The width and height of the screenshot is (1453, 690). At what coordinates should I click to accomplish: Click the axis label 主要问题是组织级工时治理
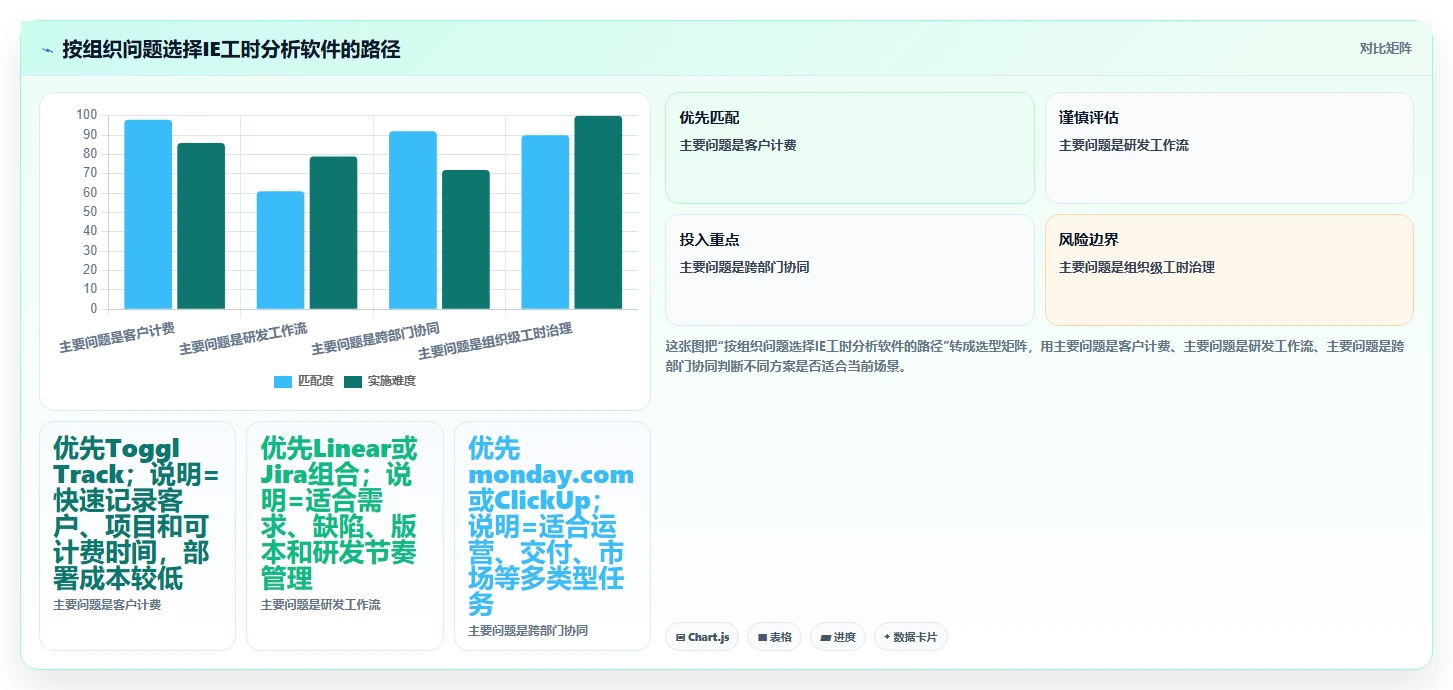point(494,342)
